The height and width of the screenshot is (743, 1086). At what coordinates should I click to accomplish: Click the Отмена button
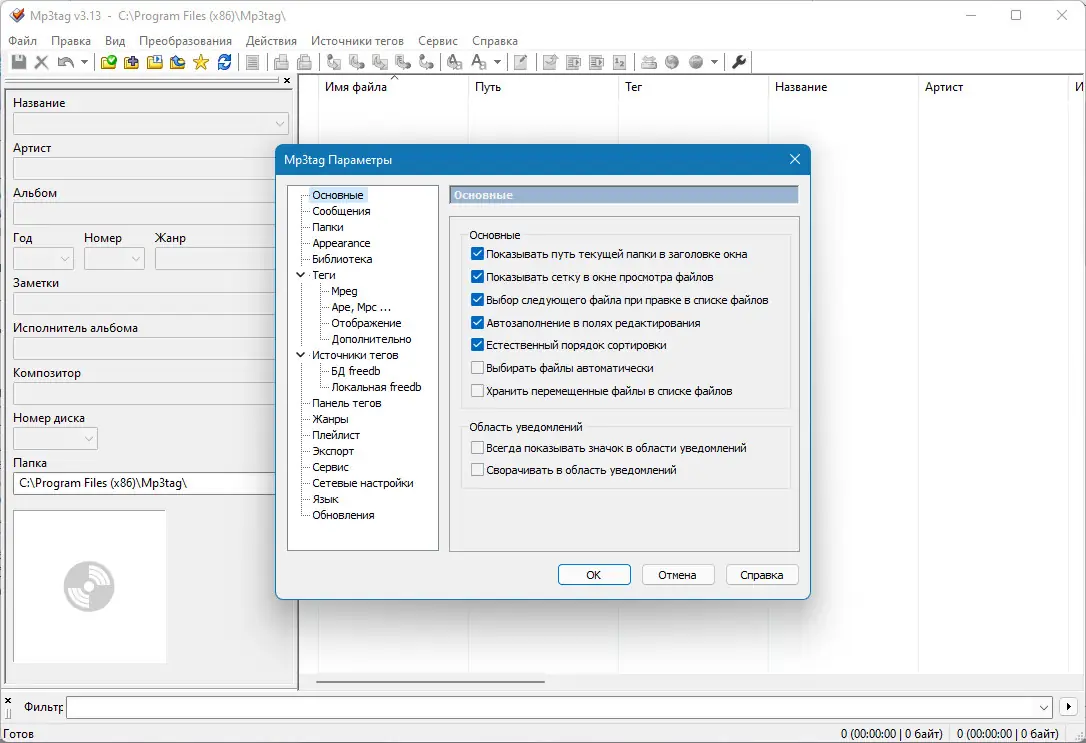point(677,575)
